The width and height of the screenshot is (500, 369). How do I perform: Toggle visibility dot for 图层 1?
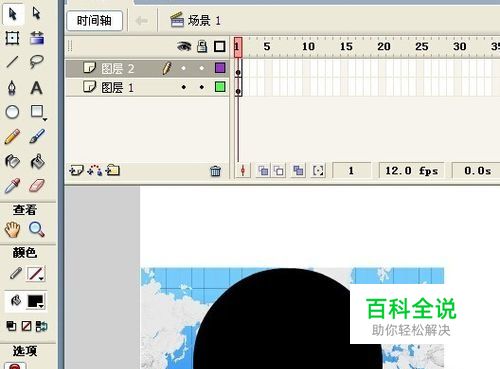pyautogui.click(x=184, y=87)
